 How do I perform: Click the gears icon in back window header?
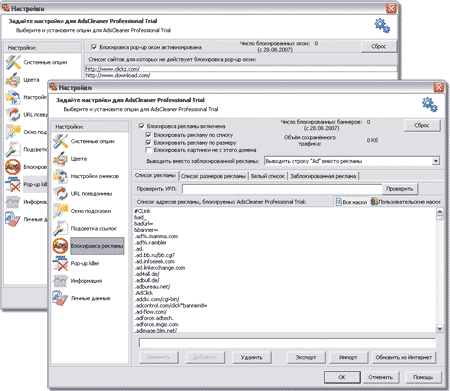point(382,26)
